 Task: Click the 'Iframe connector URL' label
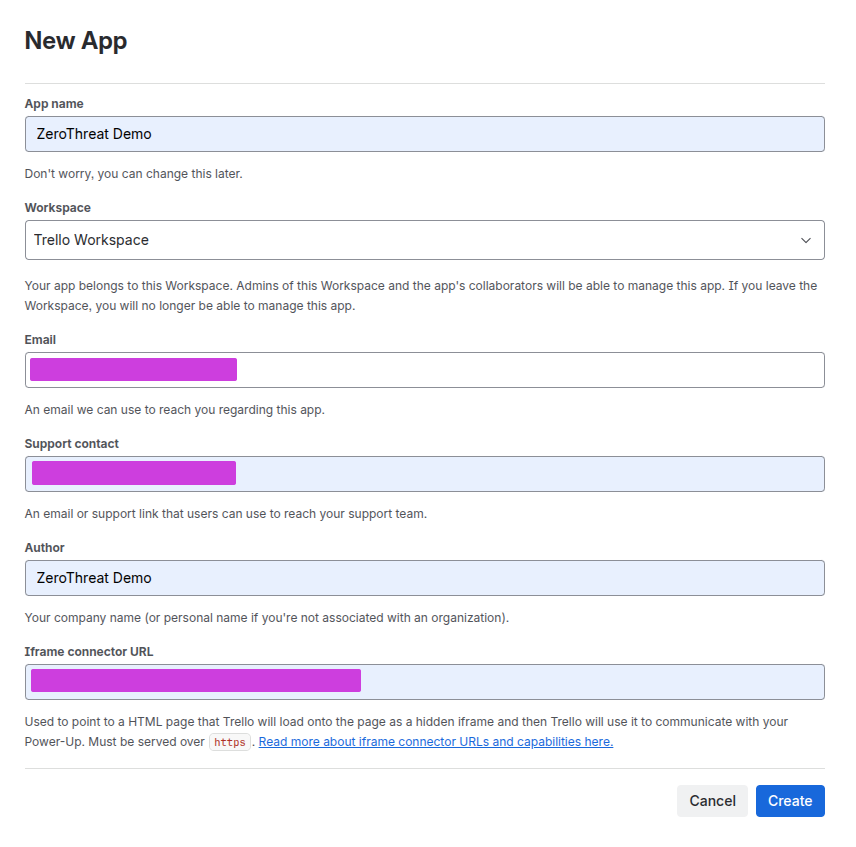coord(88,652)
